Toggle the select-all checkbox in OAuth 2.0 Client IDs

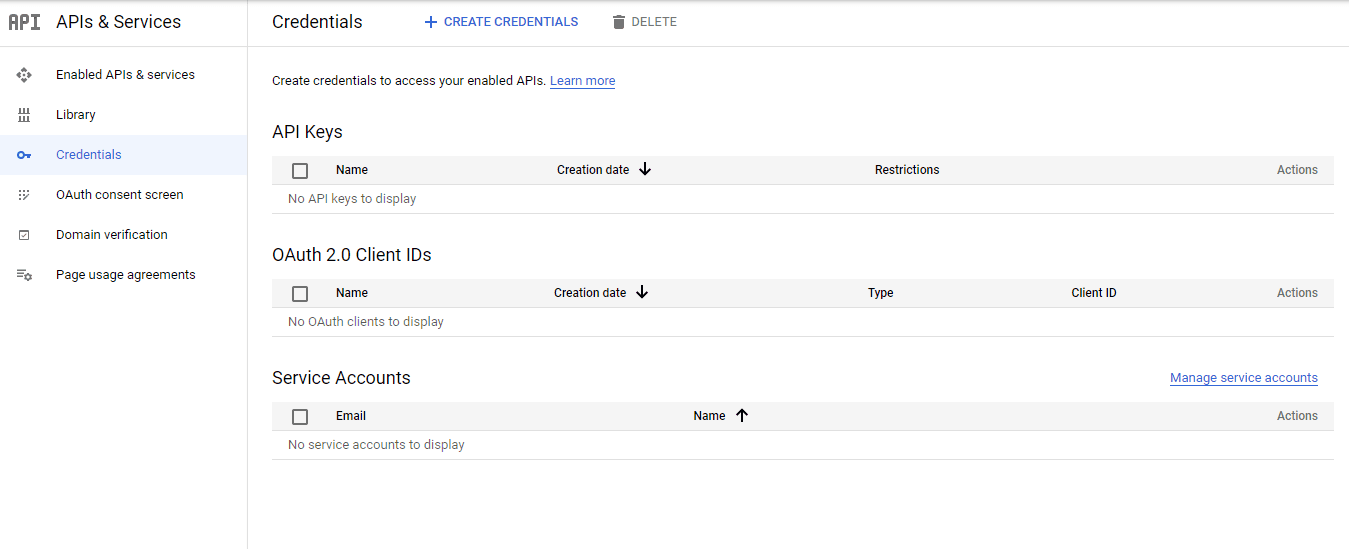click(x=300, y=294)
